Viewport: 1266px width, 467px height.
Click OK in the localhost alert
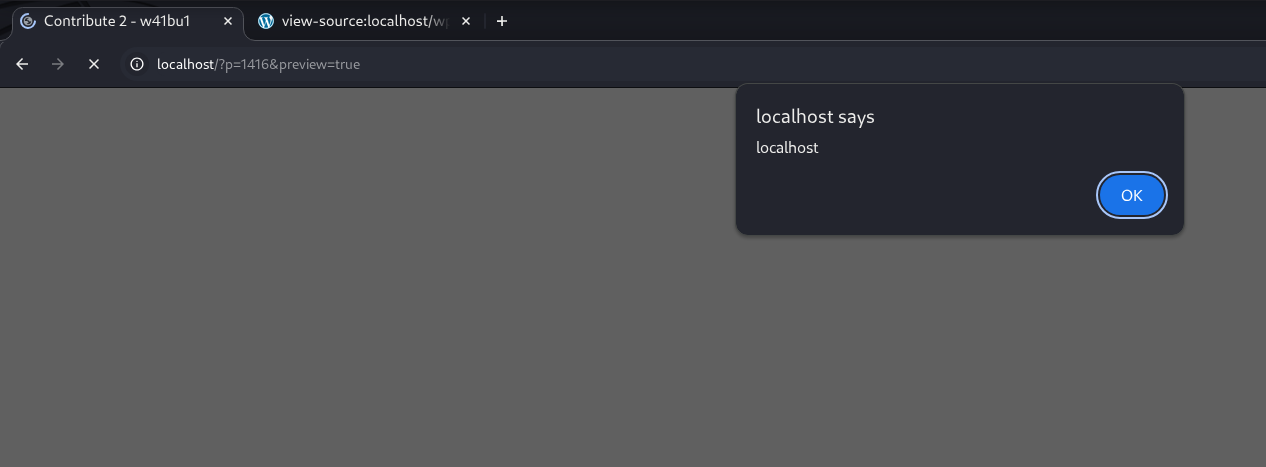(x=1131, y=195)
